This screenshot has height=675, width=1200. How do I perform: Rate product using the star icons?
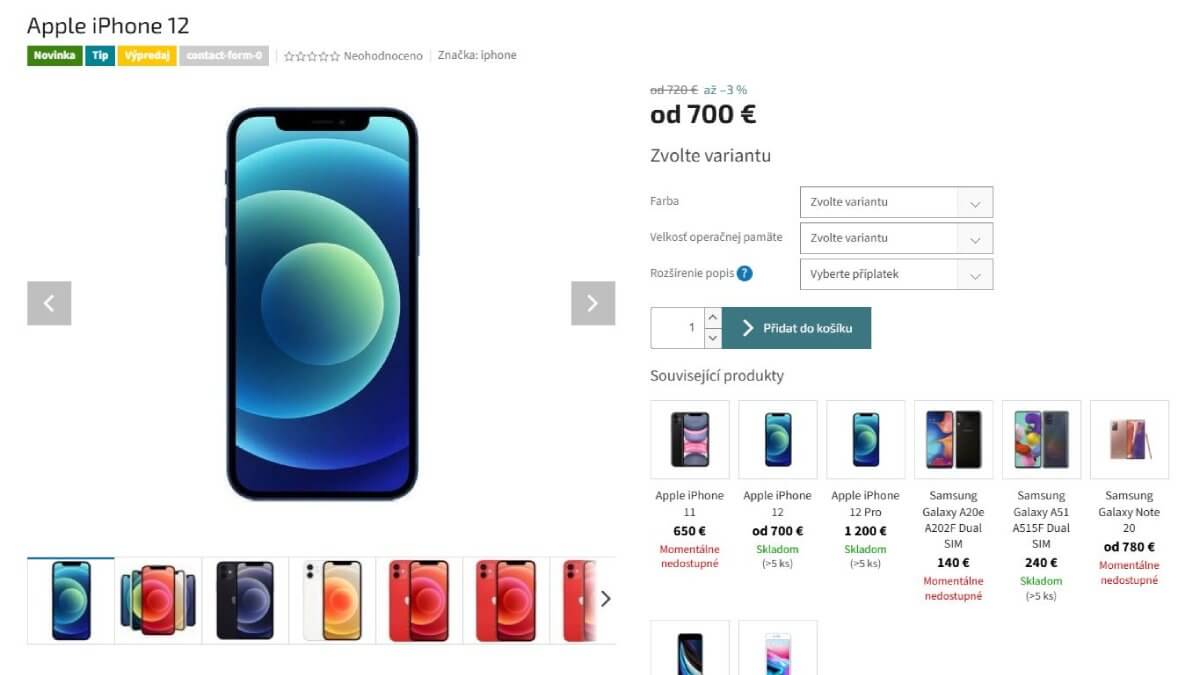pos(312,56)
